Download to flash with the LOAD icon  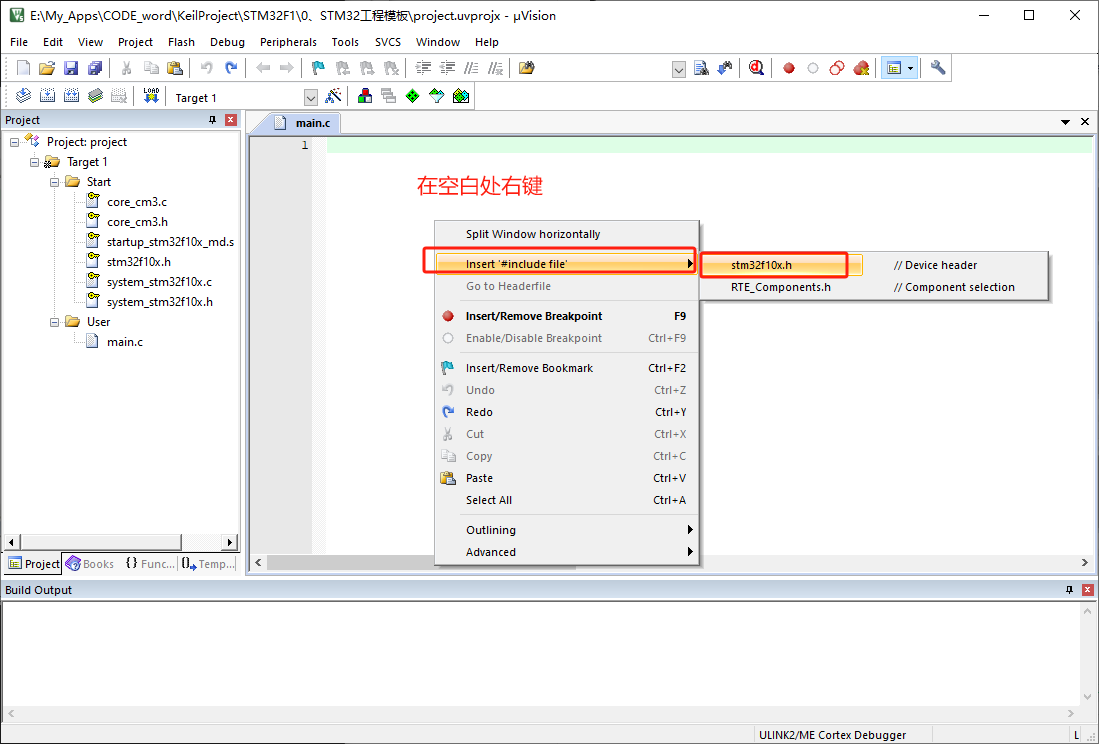coord(151,96)
